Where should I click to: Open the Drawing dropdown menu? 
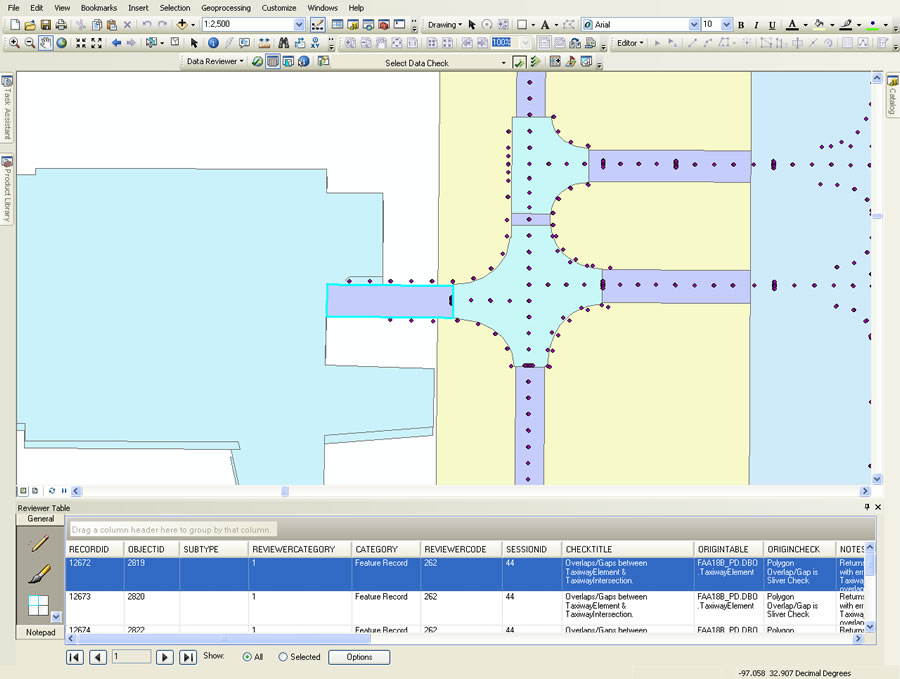(445, 25)
